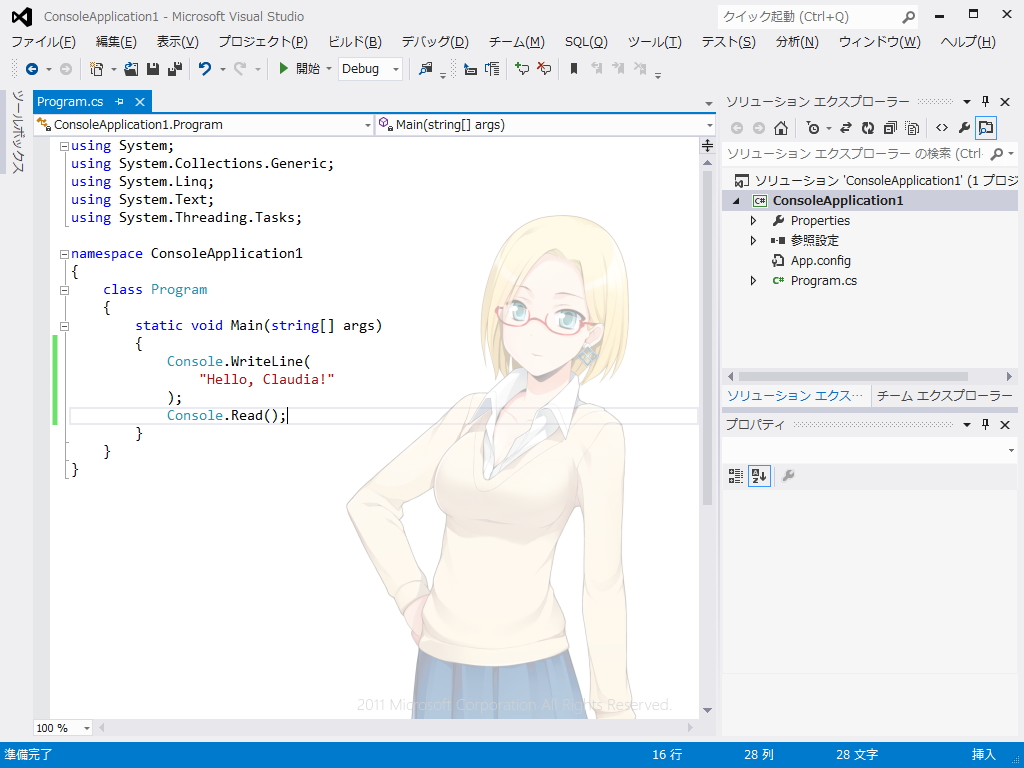Click the New Project toolbar icon

click(x=96, y=69)
